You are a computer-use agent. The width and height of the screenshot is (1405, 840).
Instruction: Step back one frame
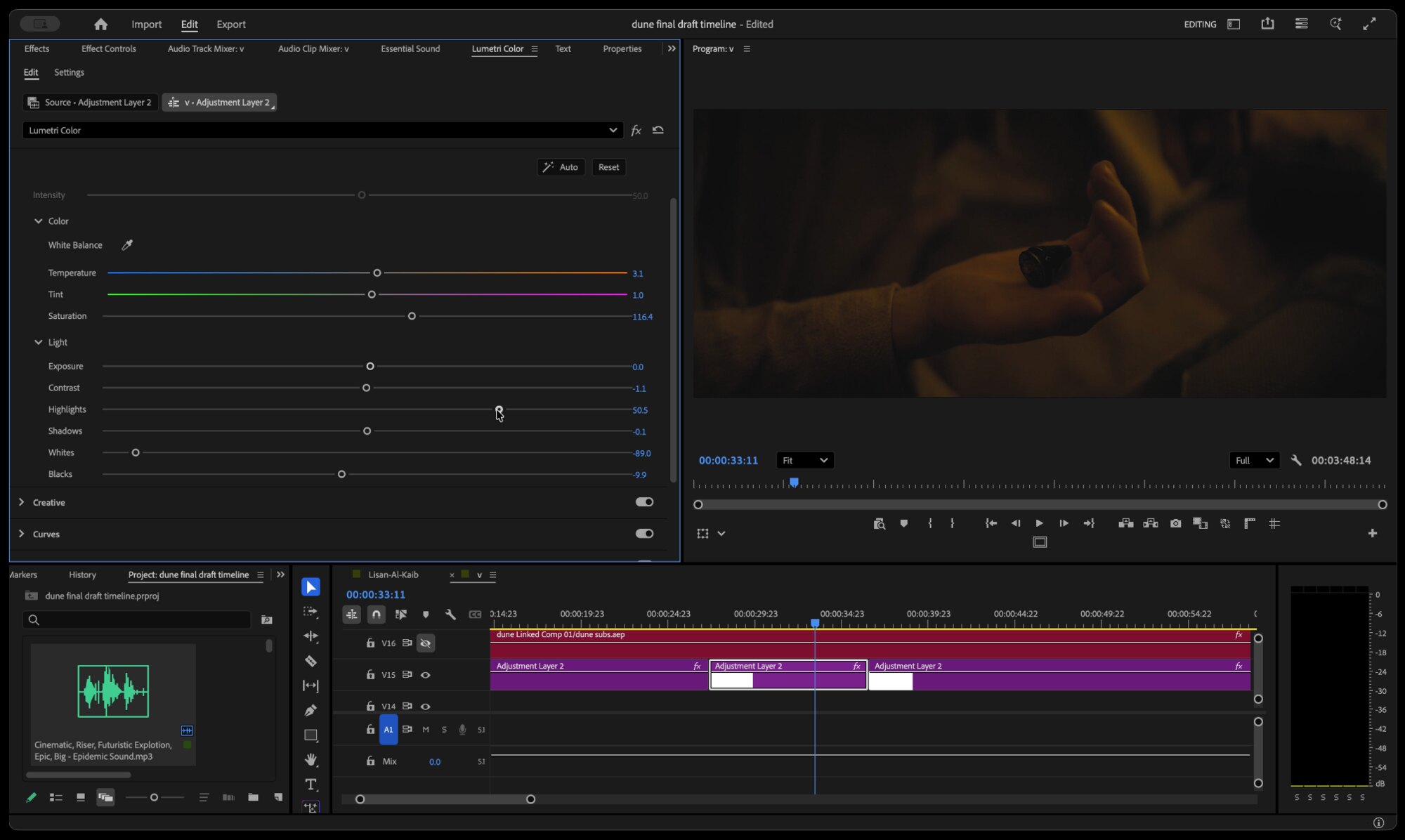[x=1015, y=523]
